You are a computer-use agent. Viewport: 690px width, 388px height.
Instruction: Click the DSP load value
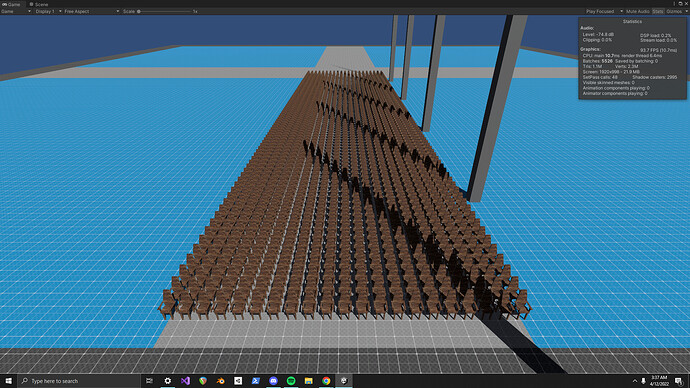[656, 35]
